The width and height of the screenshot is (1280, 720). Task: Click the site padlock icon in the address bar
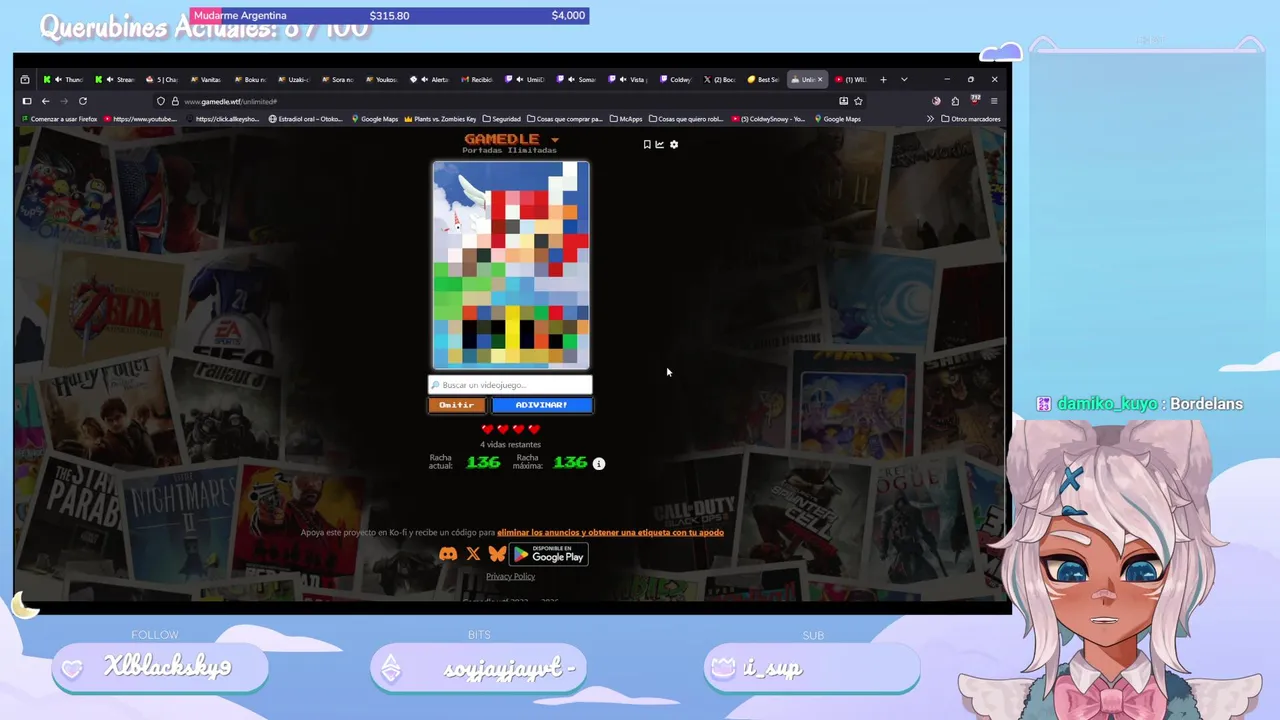(174, 101)
